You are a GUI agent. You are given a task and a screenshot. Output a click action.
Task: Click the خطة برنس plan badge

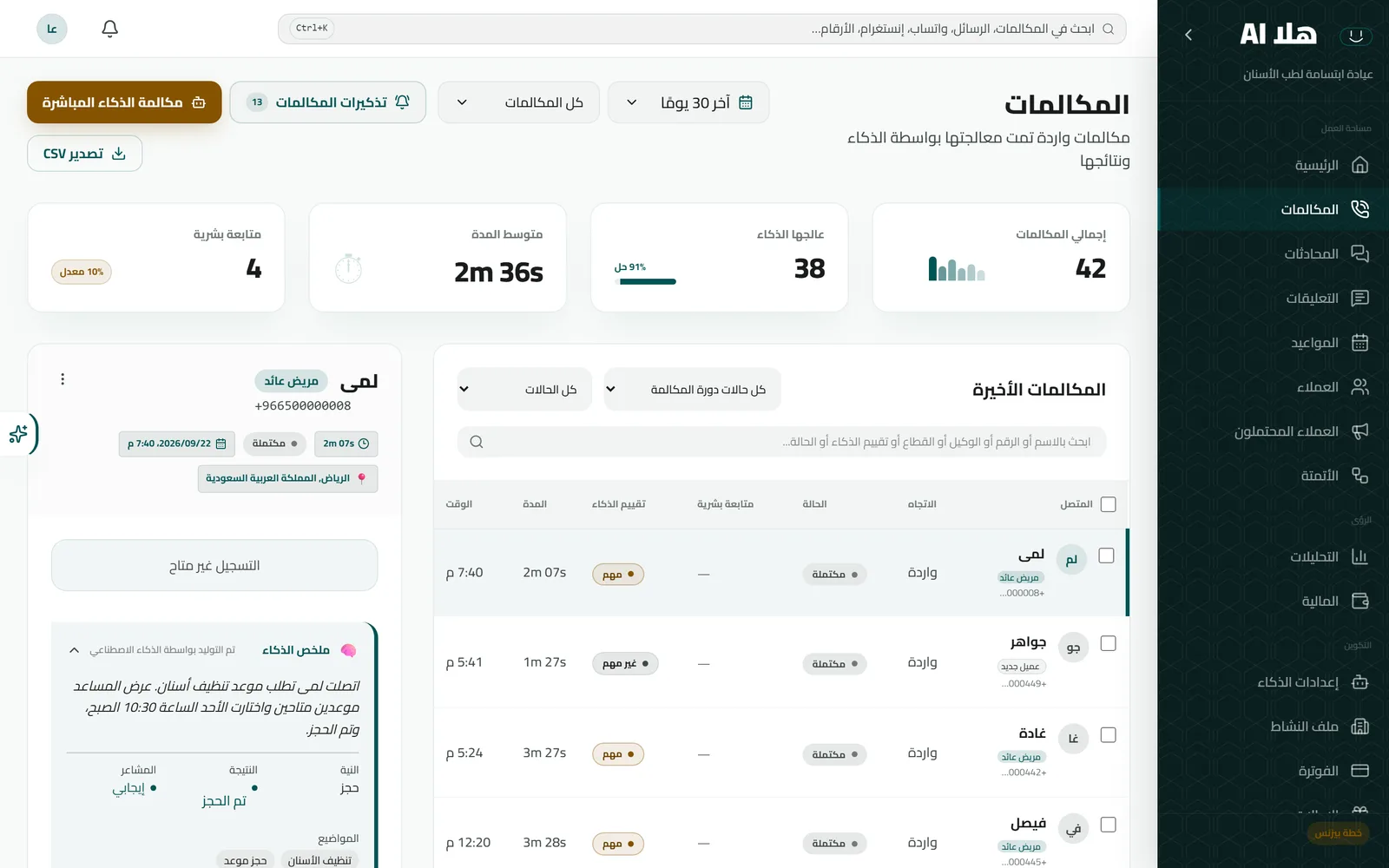click(1338, 833)
